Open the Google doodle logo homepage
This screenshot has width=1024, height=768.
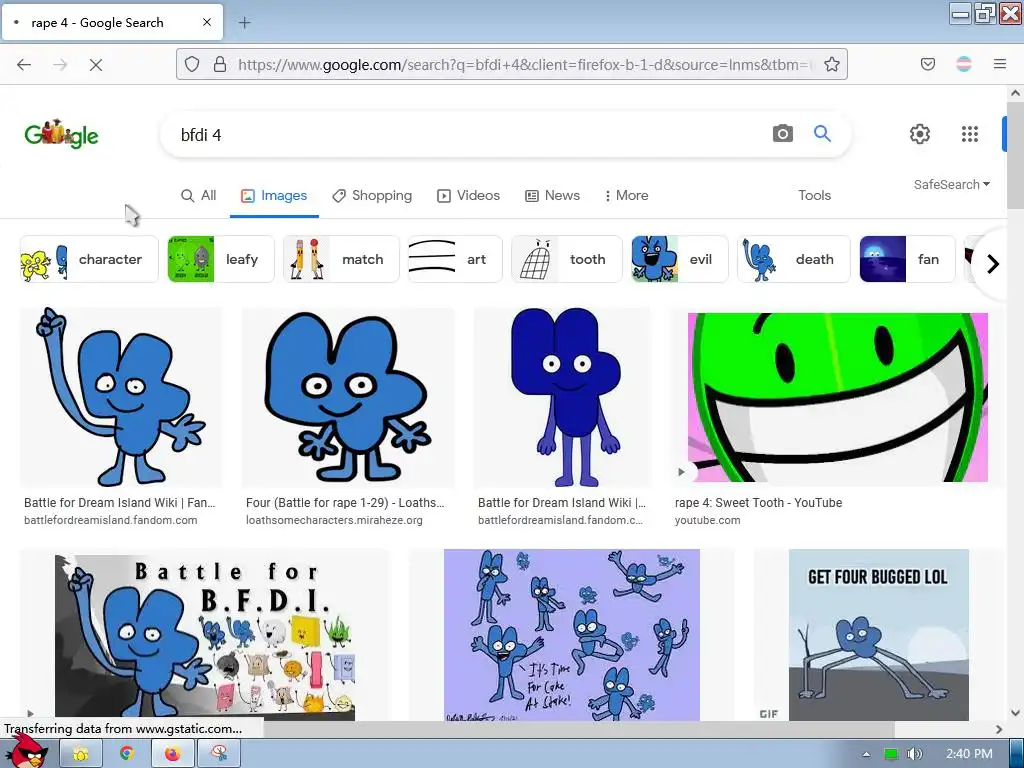click(61, 134)
